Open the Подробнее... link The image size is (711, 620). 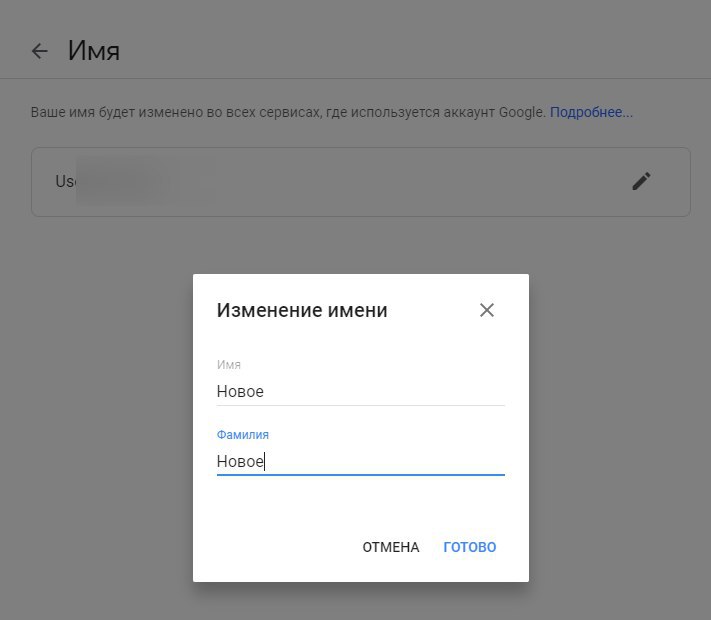click(591, 112)
